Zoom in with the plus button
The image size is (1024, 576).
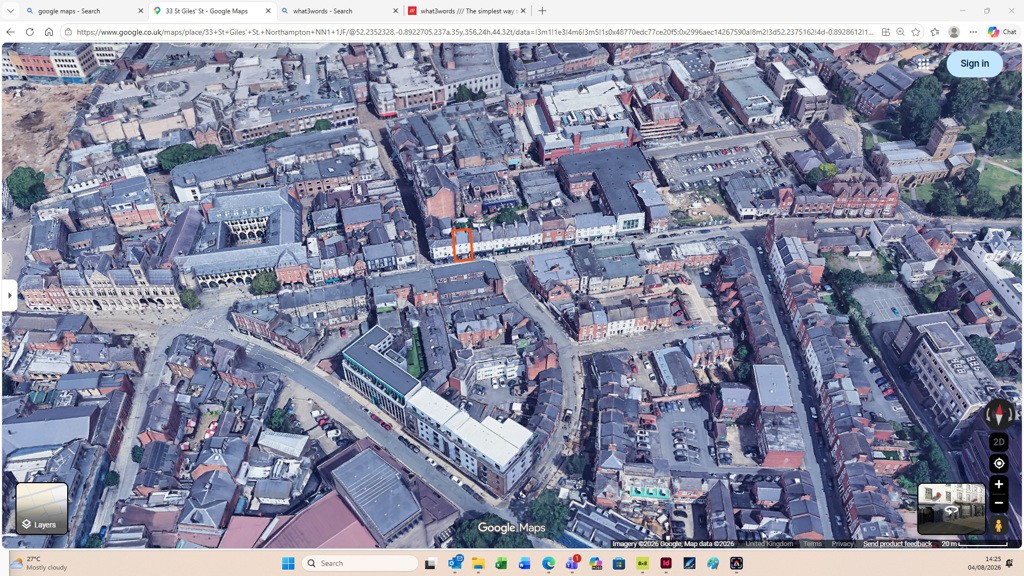[999, 485]
